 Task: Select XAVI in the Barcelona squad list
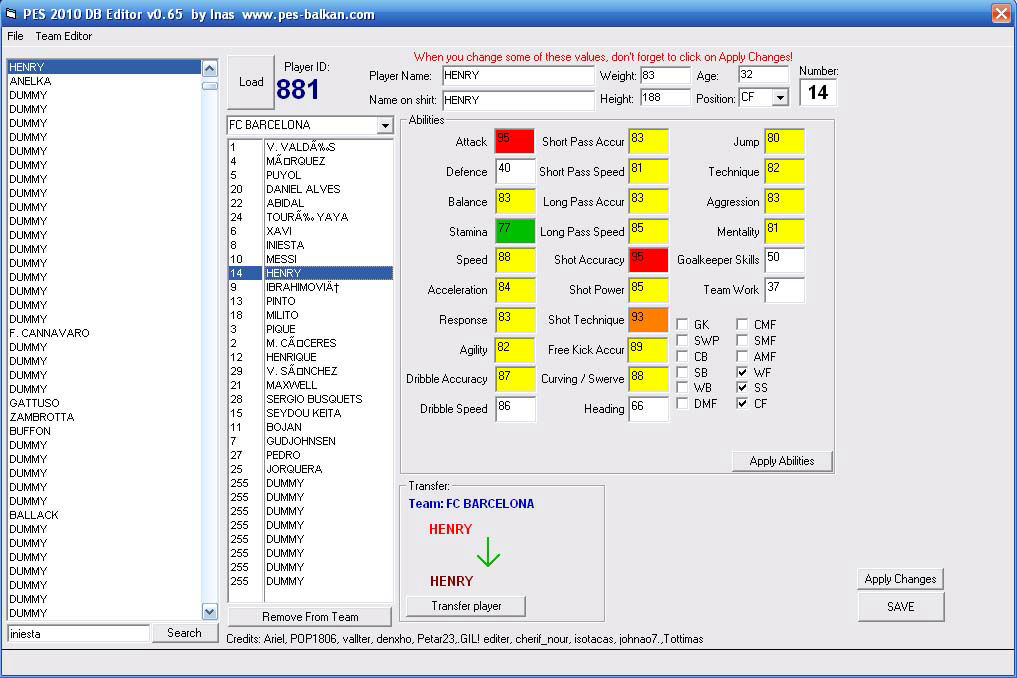[311, 231]
